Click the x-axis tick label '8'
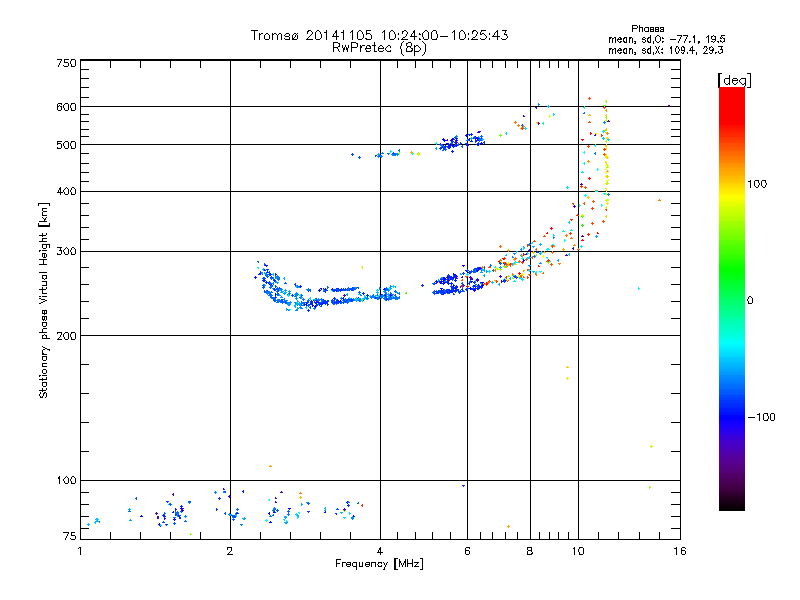This screenshot has height=600, width=800. click(x=530, y=551)
